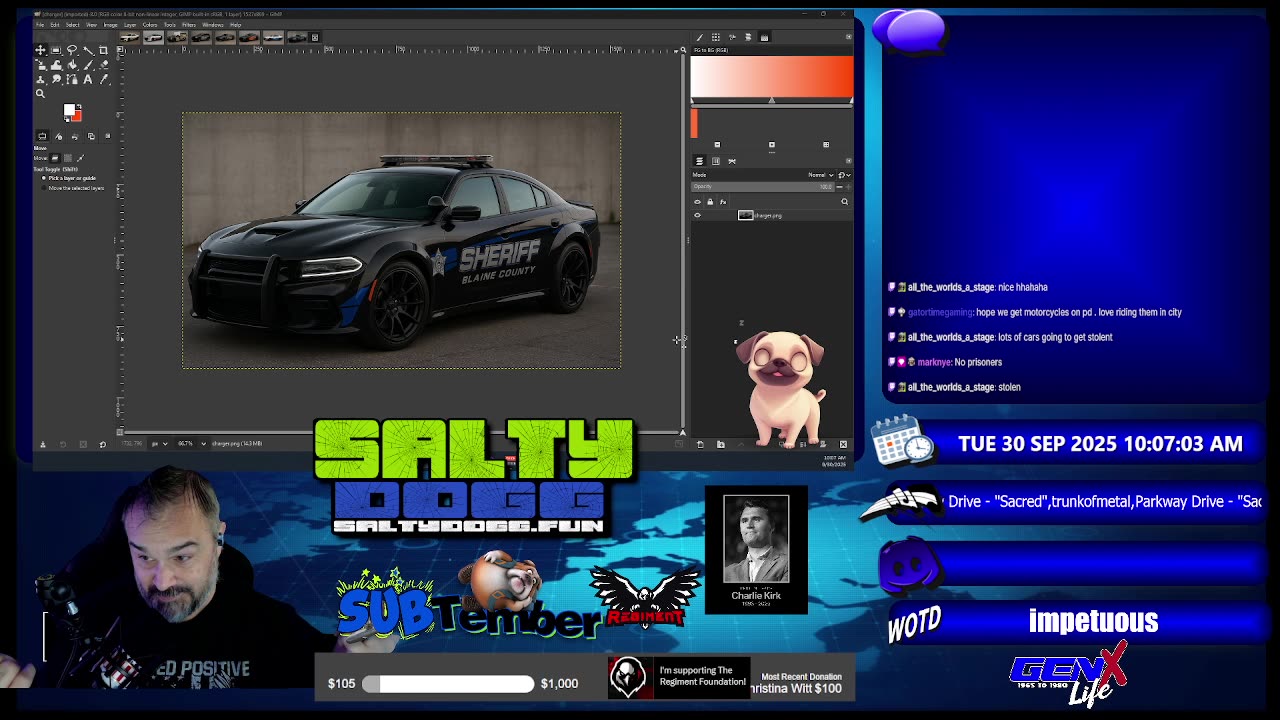Open the layer Mode Normal dropdown
1280x720 pixels.
pyautogui.click(x=821, y=175)
